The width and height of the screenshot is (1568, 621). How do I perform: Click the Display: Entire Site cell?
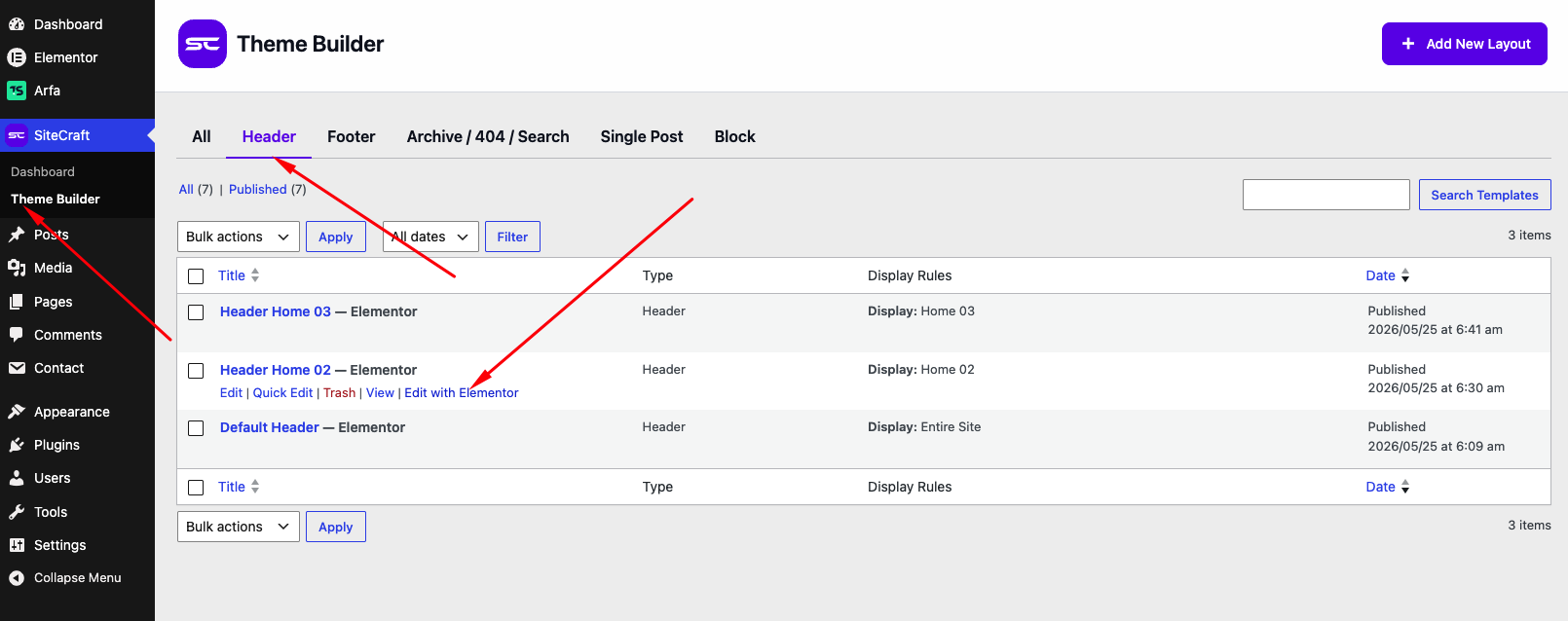(x=924, y=427)
